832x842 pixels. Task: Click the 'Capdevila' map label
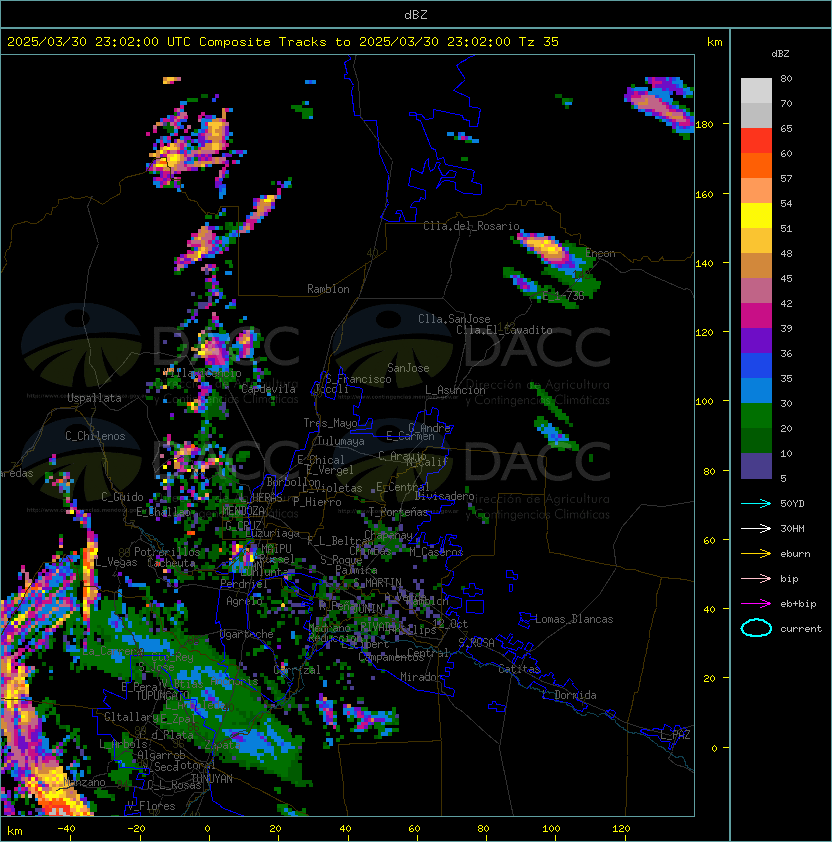point(268,389)
